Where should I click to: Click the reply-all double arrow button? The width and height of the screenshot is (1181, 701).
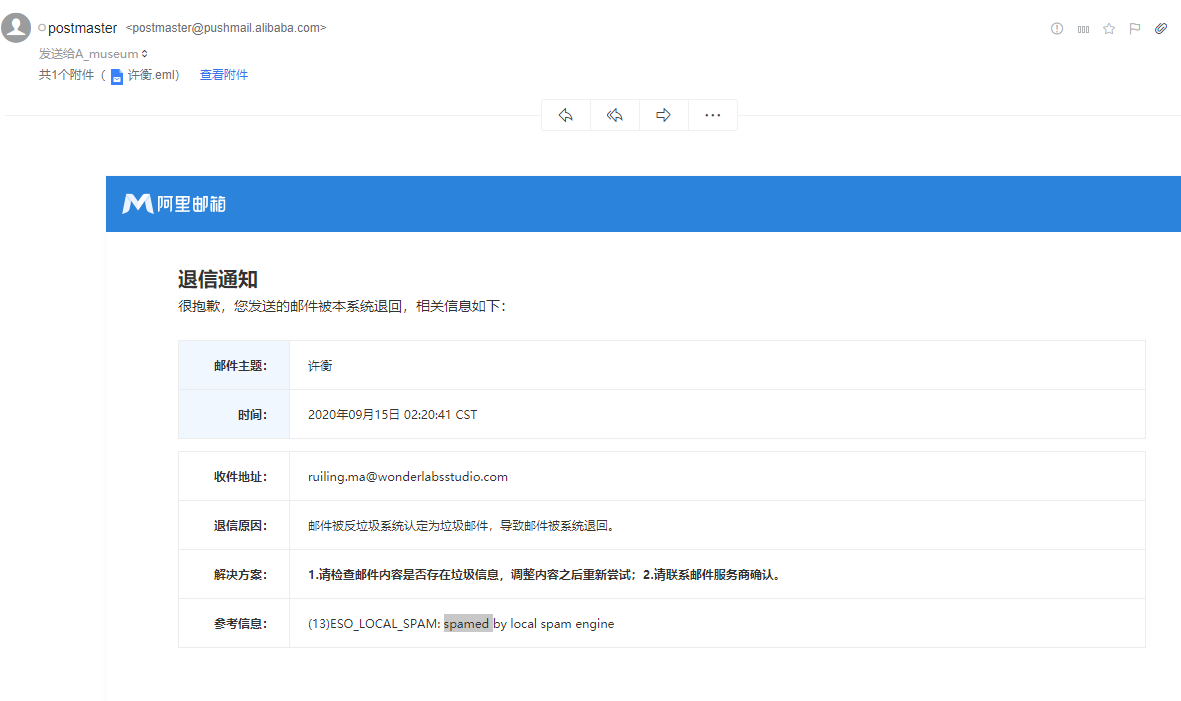pos(615,115)
